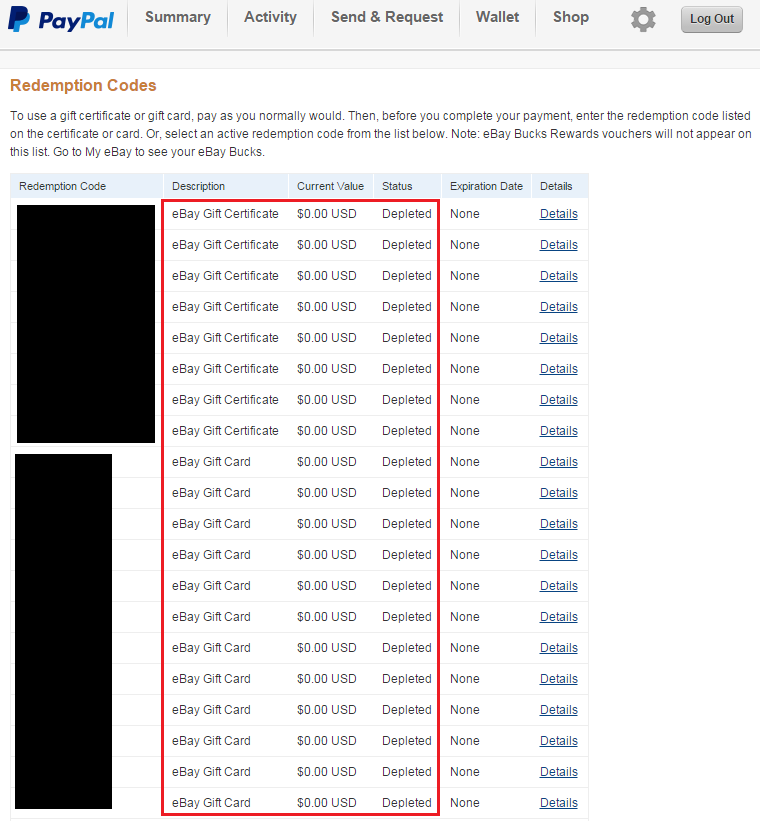Open Details for the seventh eBay Gift Certificate
The height and width of the screenshot is (825, 760).
pos(558,400)
